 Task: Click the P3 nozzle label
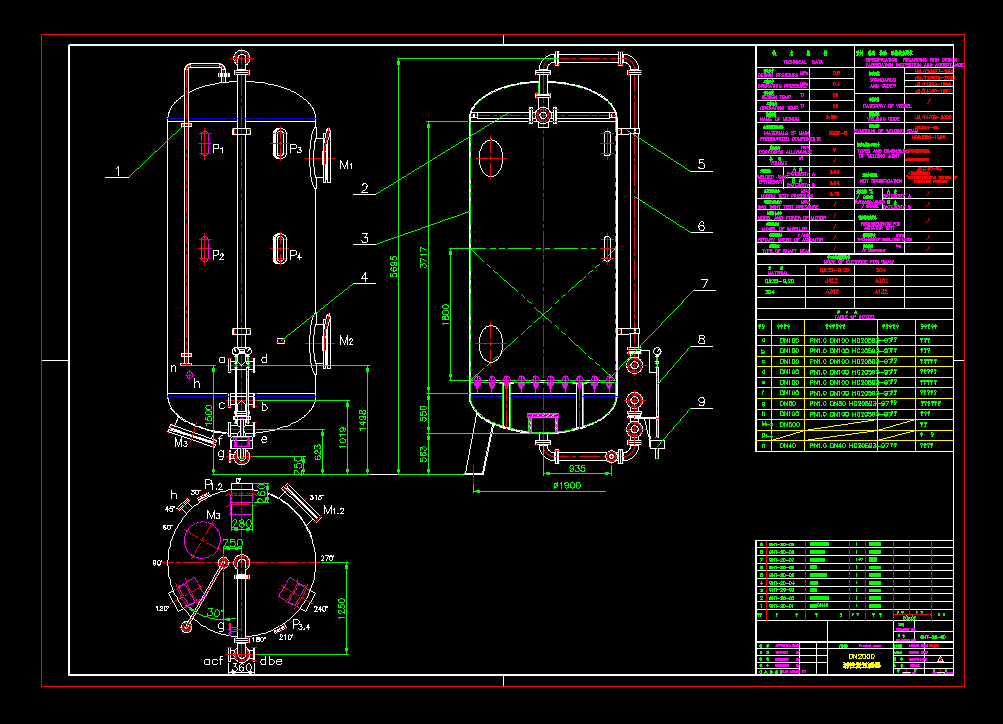[x=296, y=149]
